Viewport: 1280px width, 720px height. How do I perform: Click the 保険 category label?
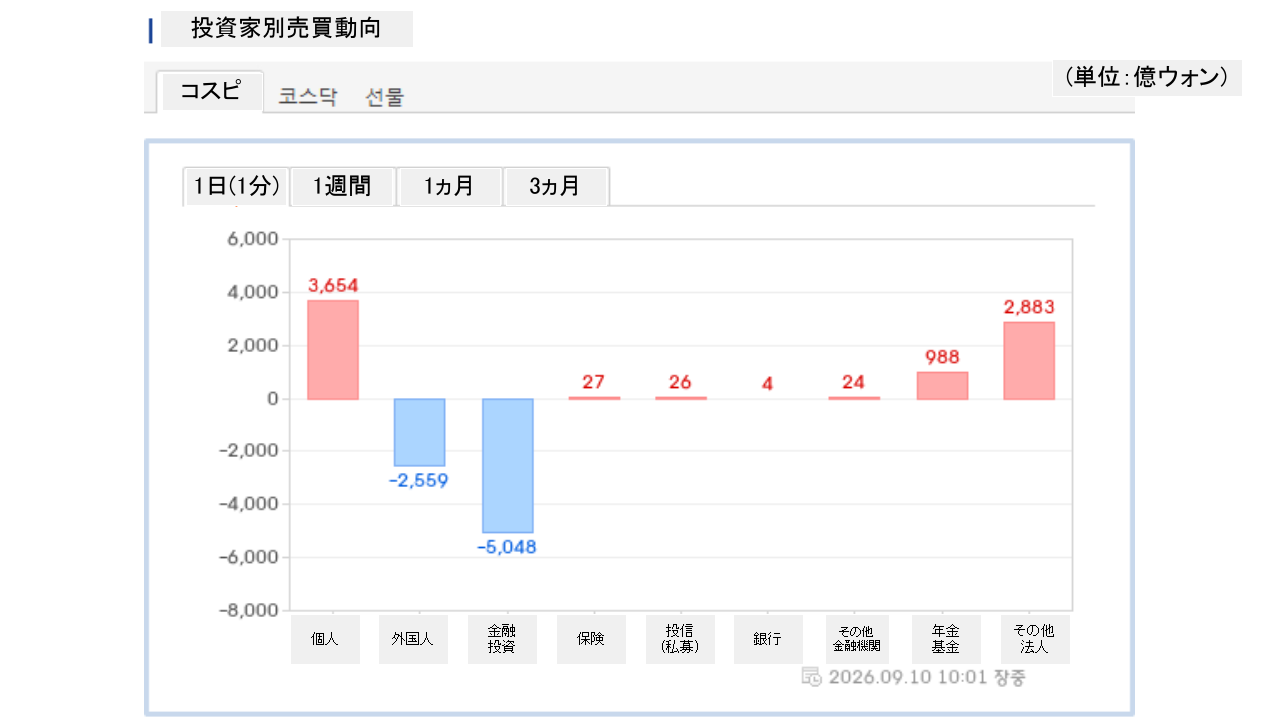[591, 639]
